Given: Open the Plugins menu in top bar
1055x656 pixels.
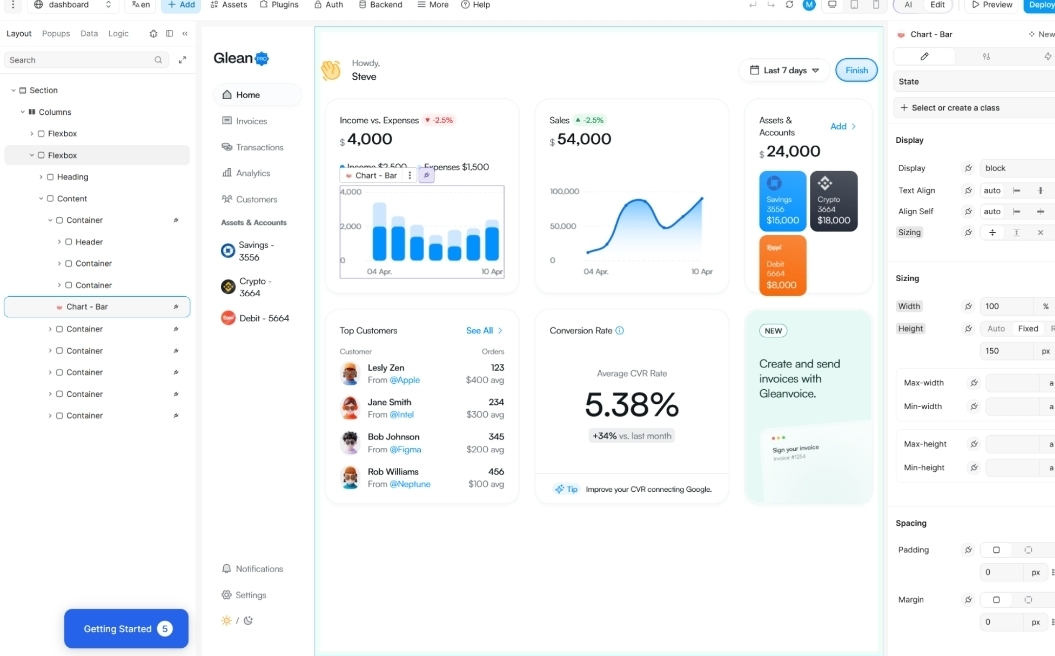Looking at the screenshot, I should (279, 5).
